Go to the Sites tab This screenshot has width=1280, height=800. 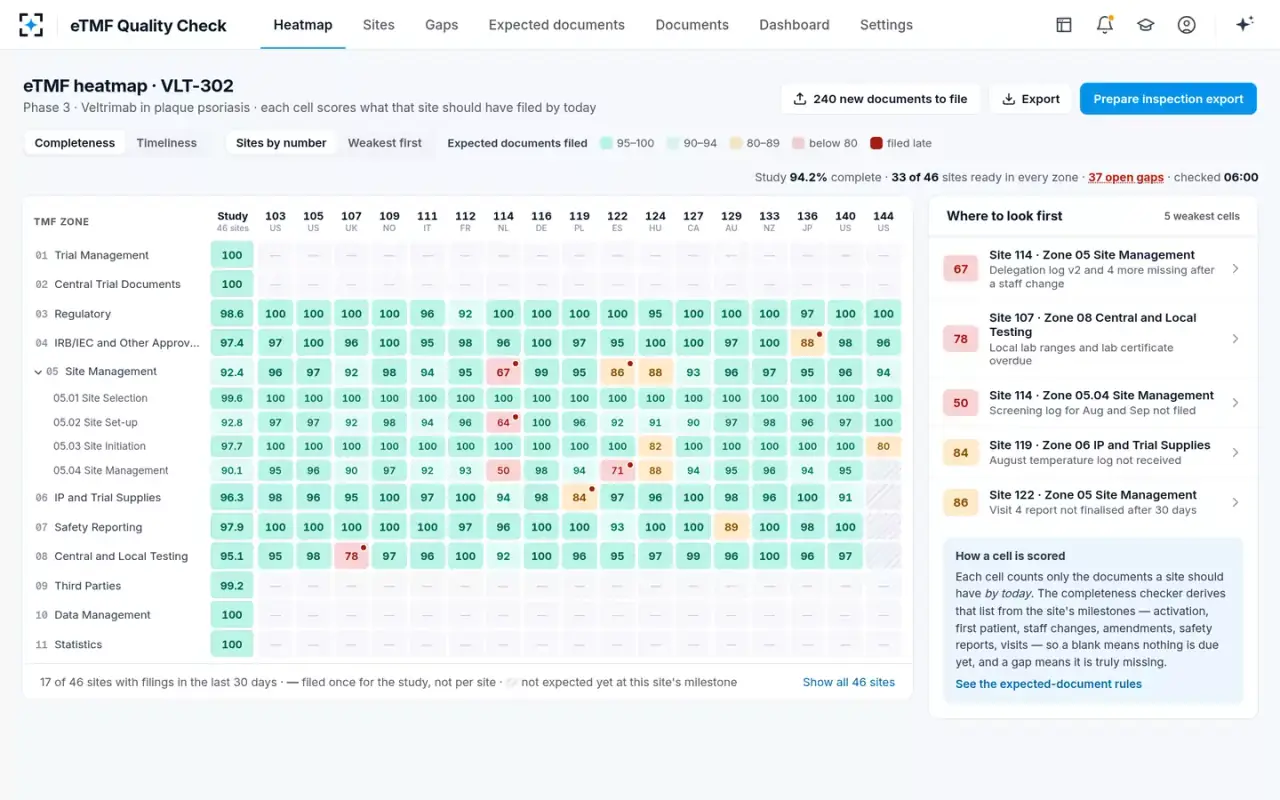tap(379, 25)
